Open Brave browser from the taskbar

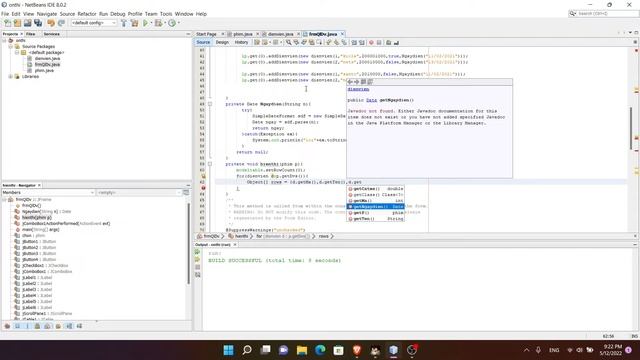(357, 350)
